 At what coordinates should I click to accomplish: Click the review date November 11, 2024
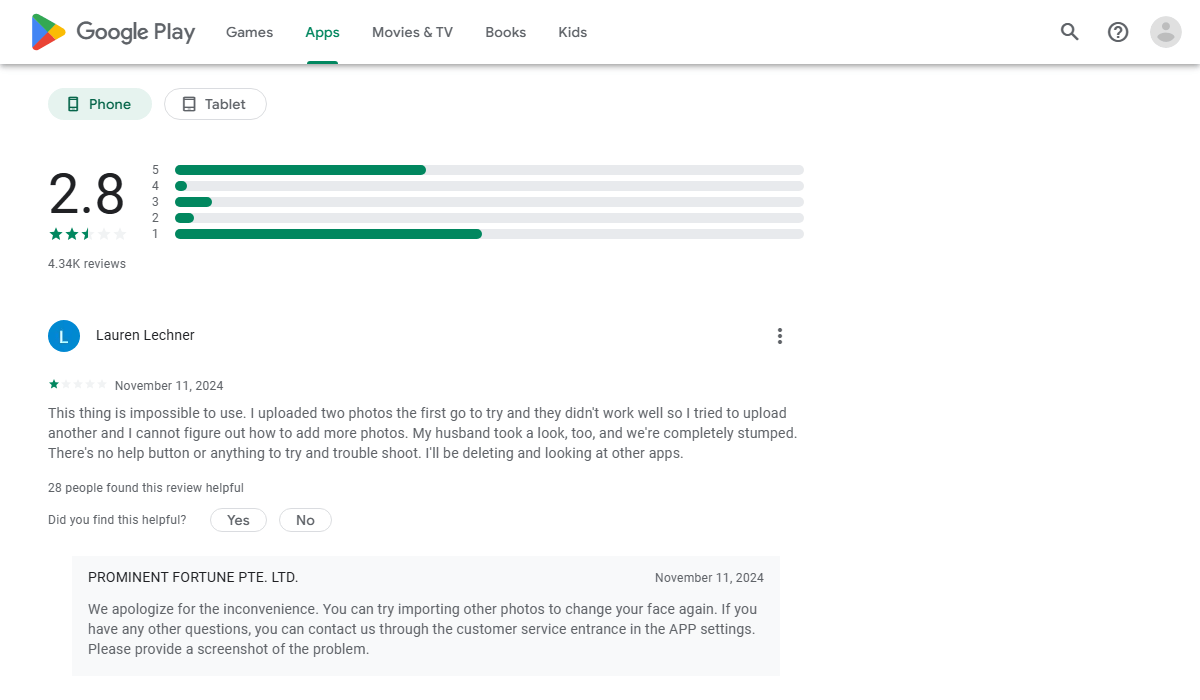pyautogui.click(x=169, y=386)
